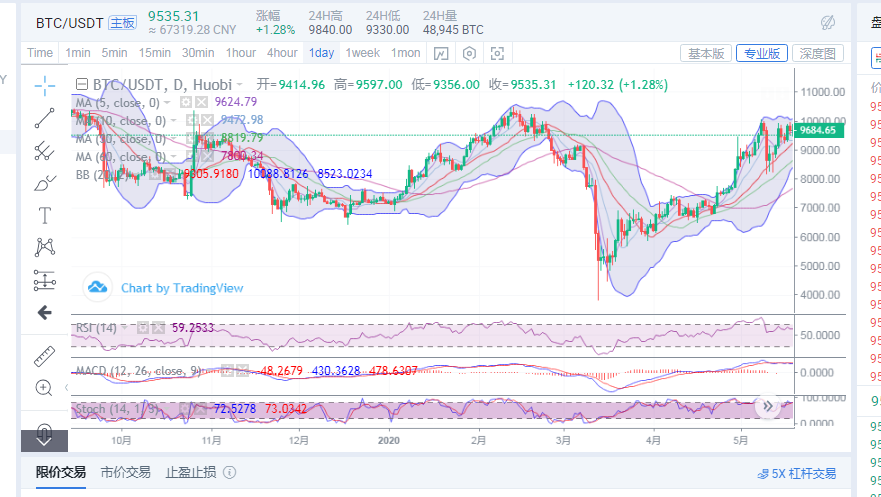The width and height of the screenshot is (881, 497).
Task: Select the 1week timeframe
Action: click(363, 53)
